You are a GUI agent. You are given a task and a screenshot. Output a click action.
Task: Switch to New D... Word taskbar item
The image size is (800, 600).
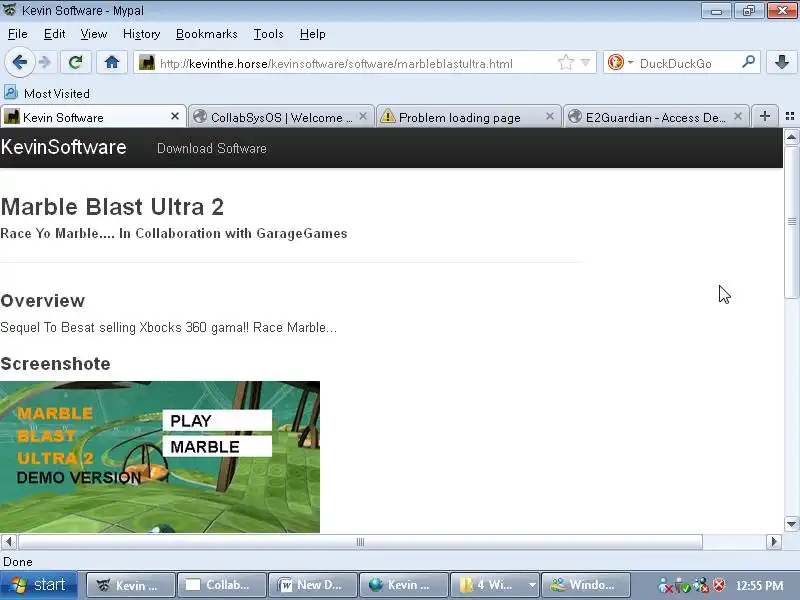(x=312, y=585)
